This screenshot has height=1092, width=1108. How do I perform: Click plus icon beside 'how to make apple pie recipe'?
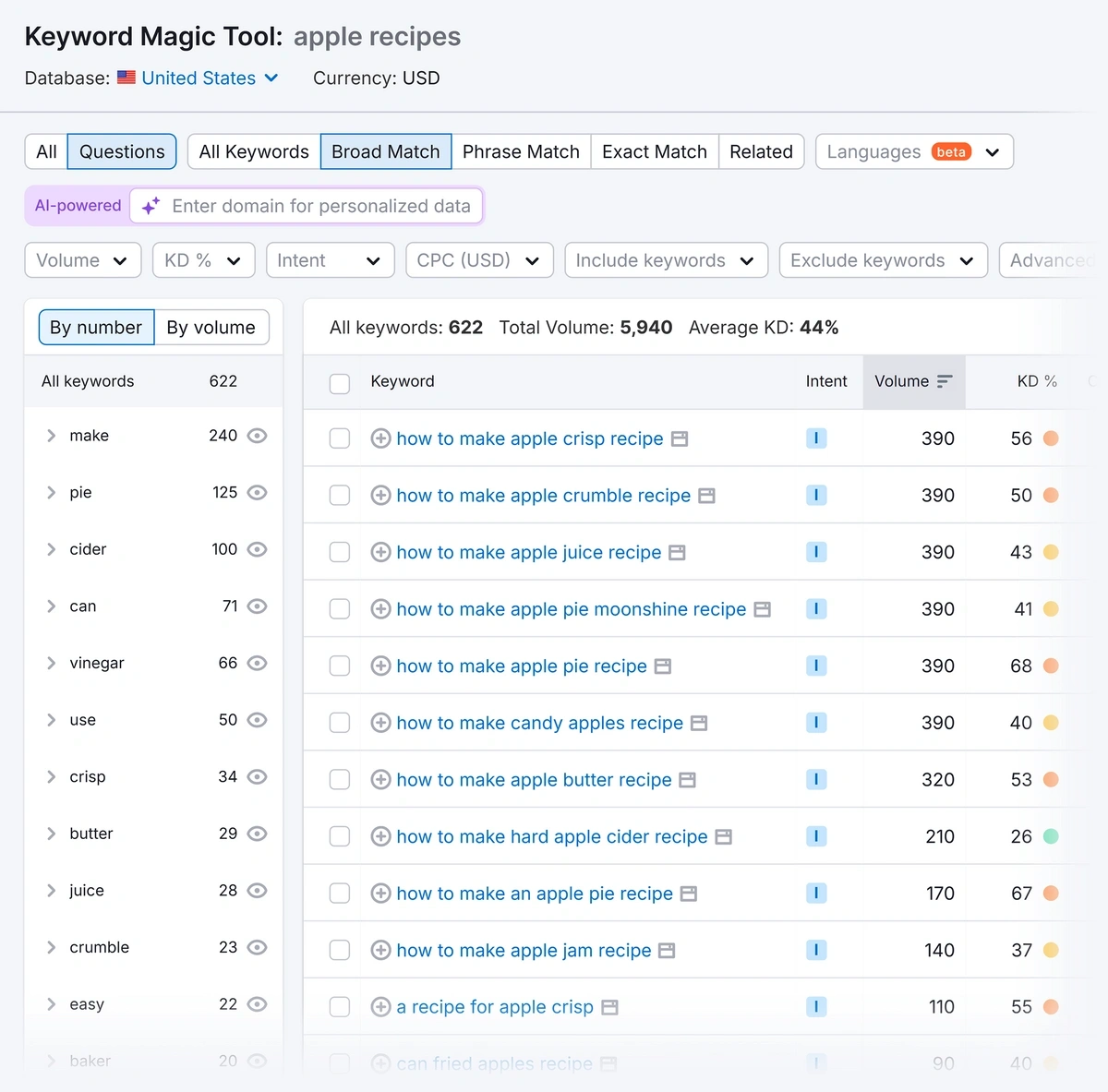(380, 666)
